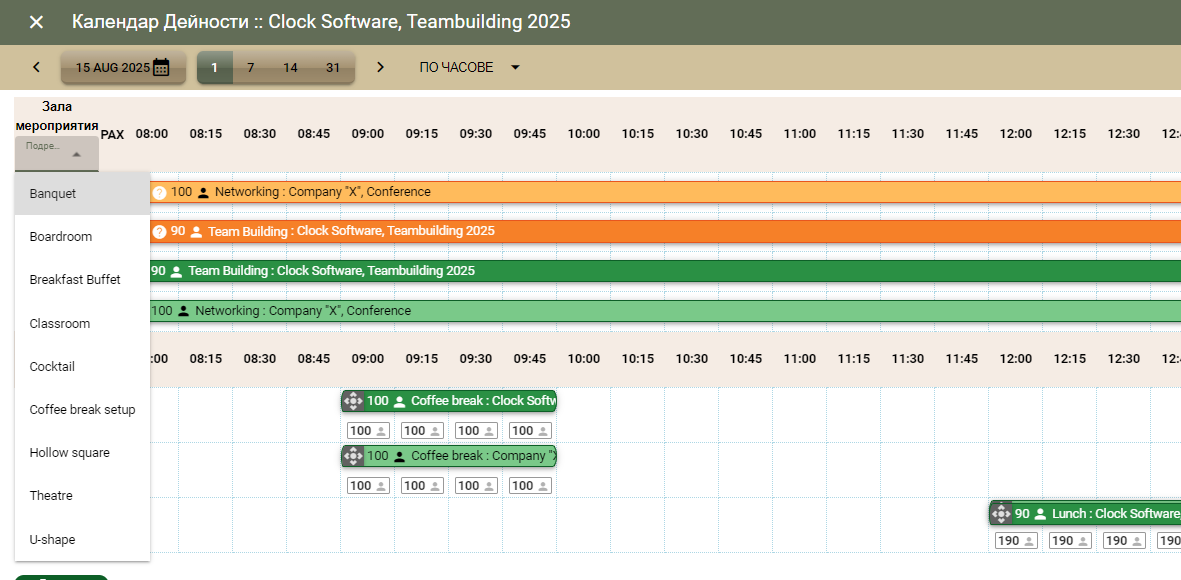
Task: Pick Cocktail from the setup list
Action: (82, 367)
